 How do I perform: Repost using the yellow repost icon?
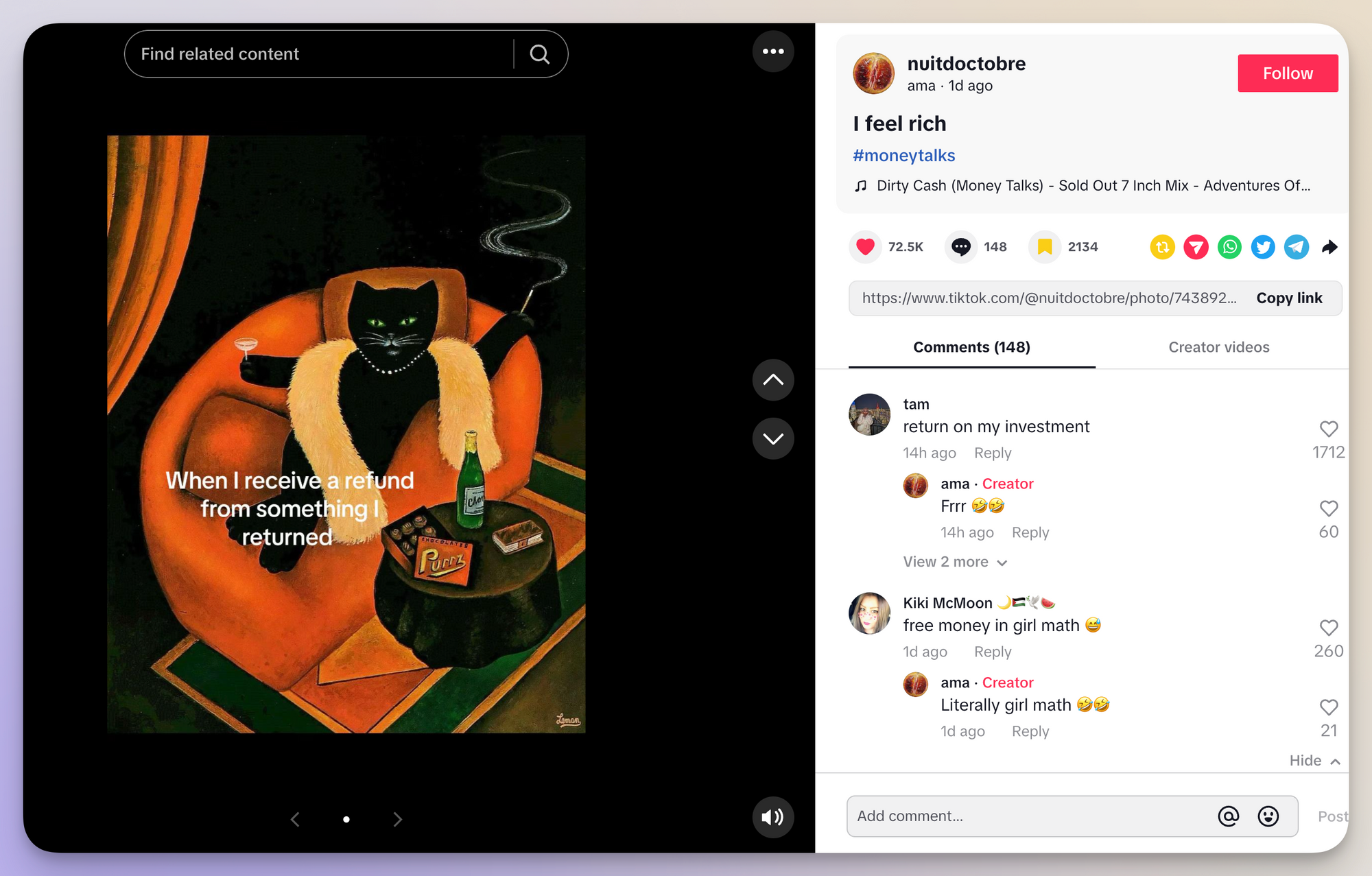click(1162, 247)
